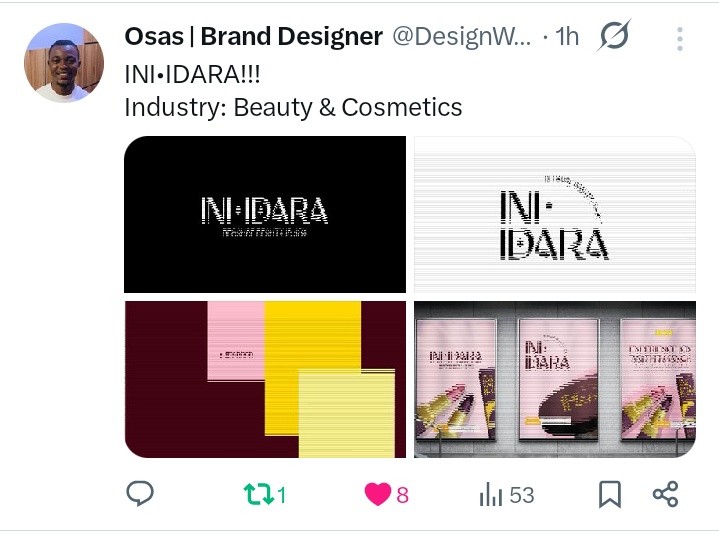Screen dimensions: 719x539
Task: Click the Grok slashed-circle icon
Action: point(614,35)
